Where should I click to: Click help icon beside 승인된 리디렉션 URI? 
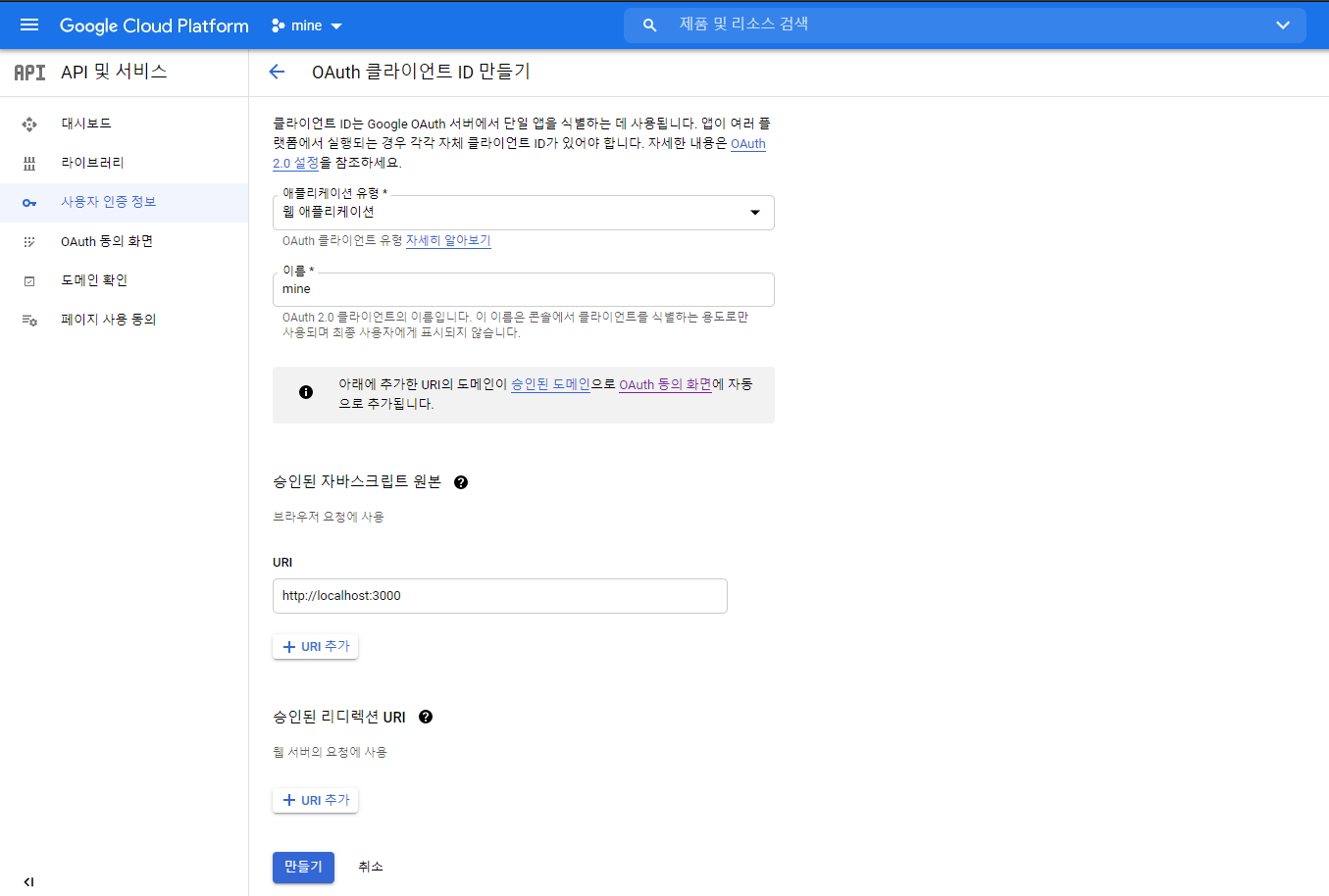coord(426,717)
